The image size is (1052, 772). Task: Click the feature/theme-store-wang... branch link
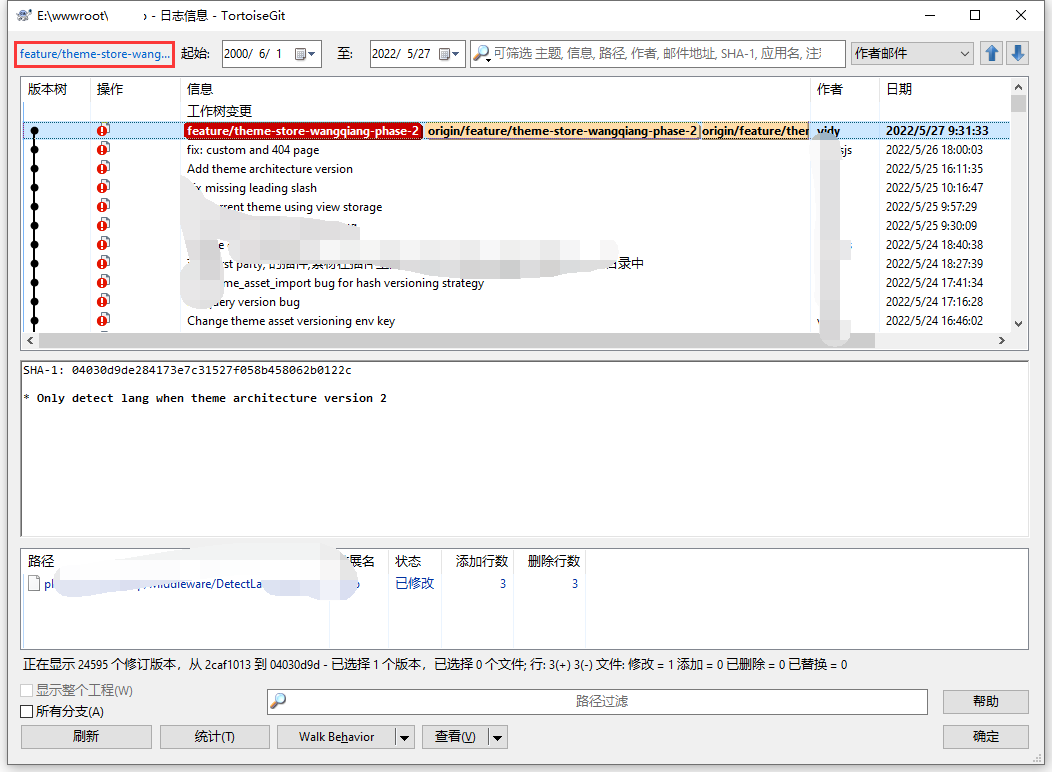tap(95, 54)
